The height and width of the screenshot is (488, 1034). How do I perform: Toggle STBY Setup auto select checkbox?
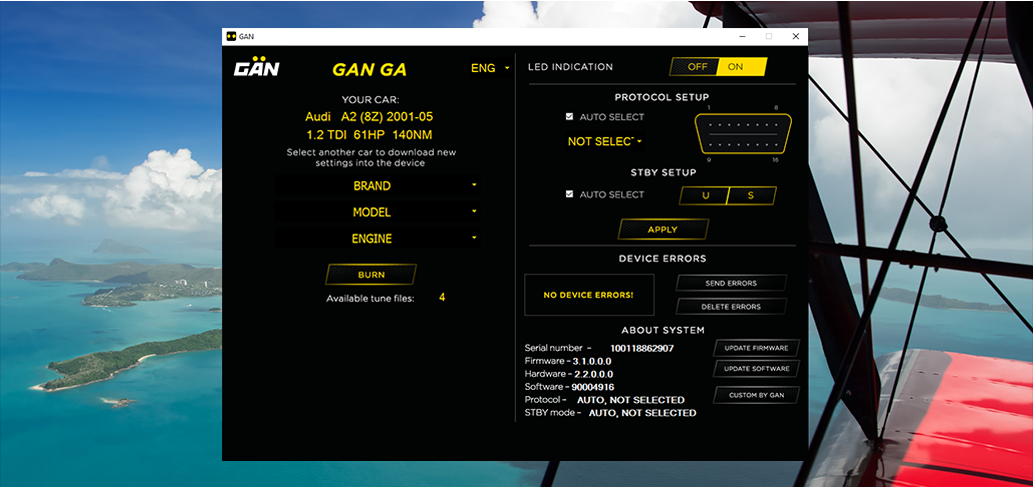(x=570, y=194)
